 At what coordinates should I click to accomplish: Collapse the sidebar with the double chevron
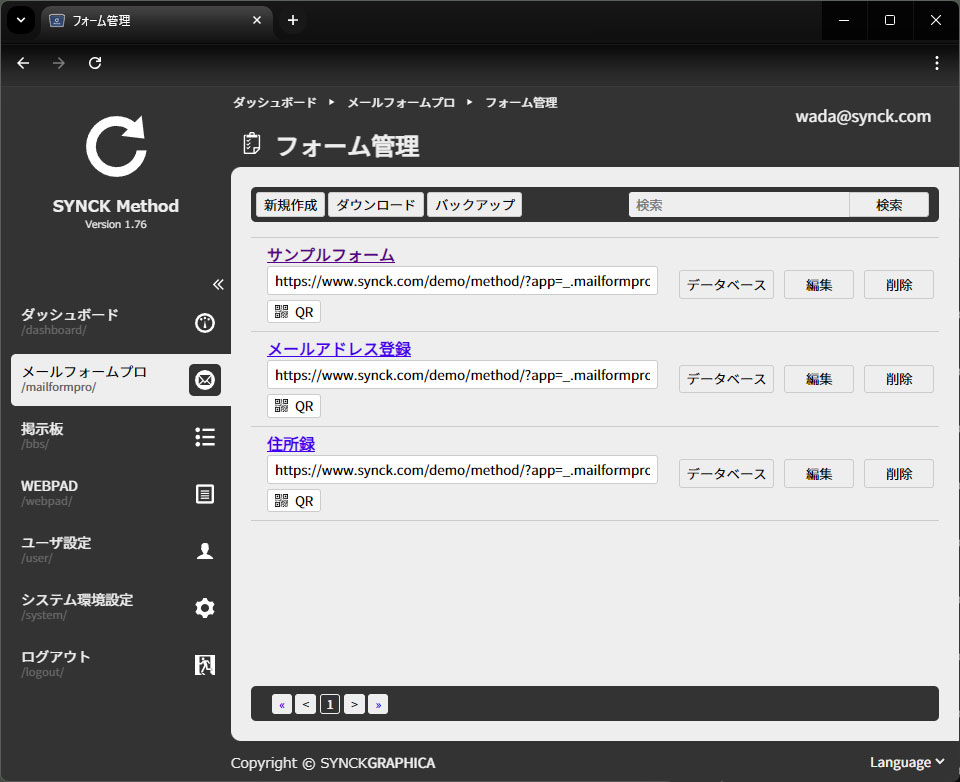(218, 284)
